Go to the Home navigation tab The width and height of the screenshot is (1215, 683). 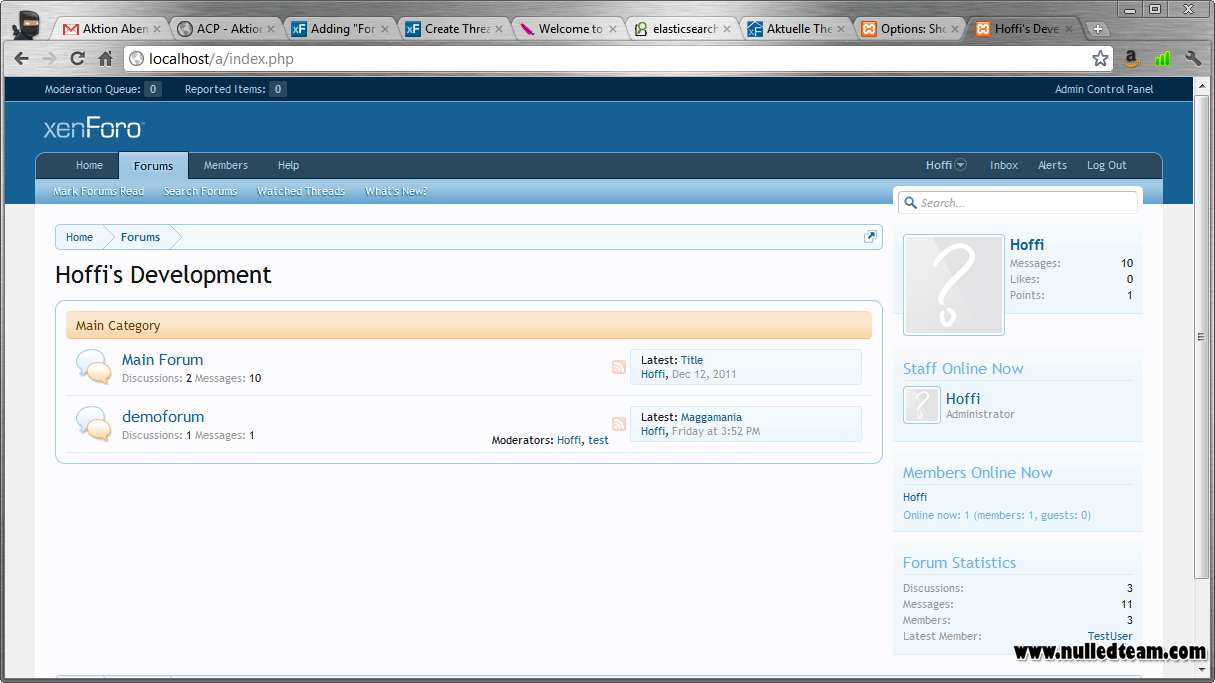point(89,166)
